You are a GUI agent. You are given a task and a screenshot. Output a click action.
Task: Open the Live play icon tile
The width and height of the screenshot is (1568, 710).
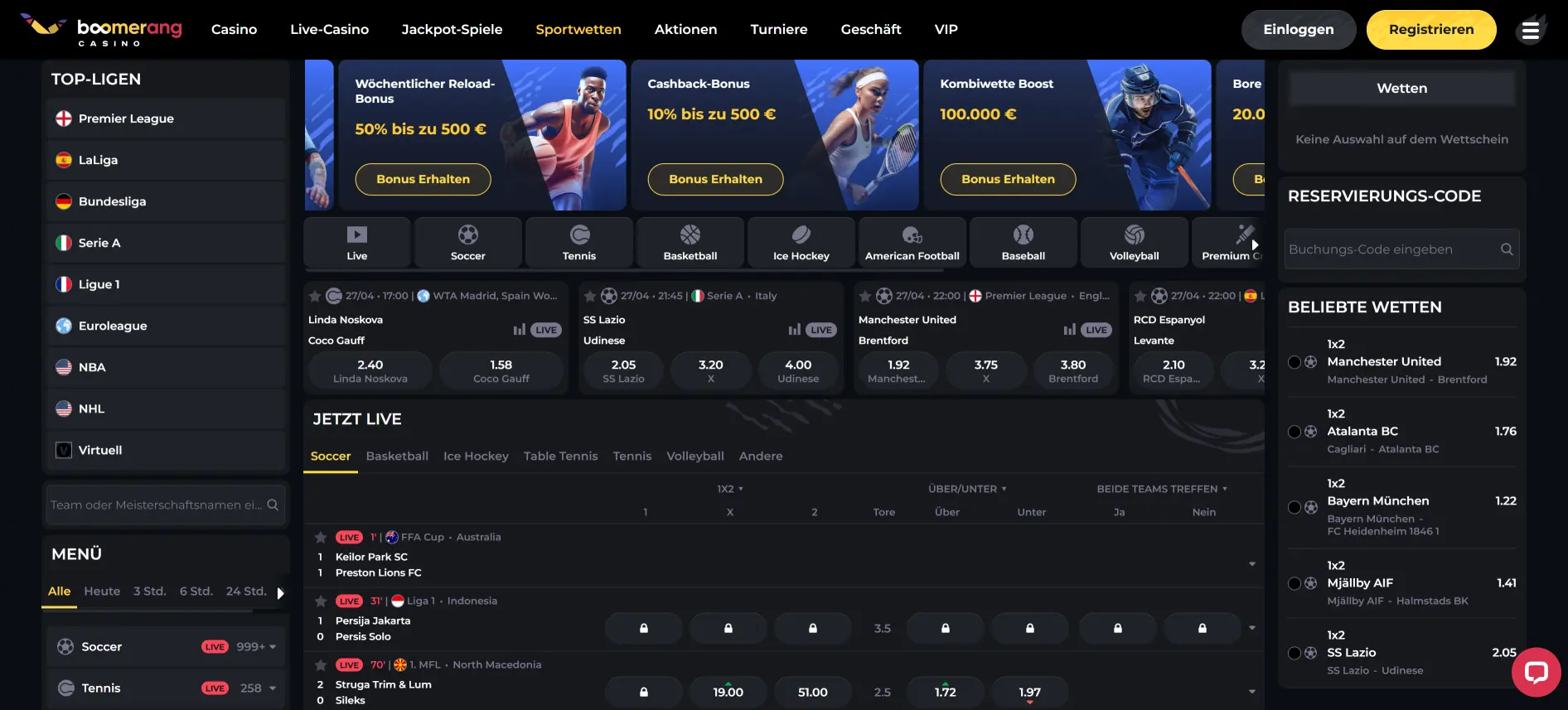click(357, 242)
